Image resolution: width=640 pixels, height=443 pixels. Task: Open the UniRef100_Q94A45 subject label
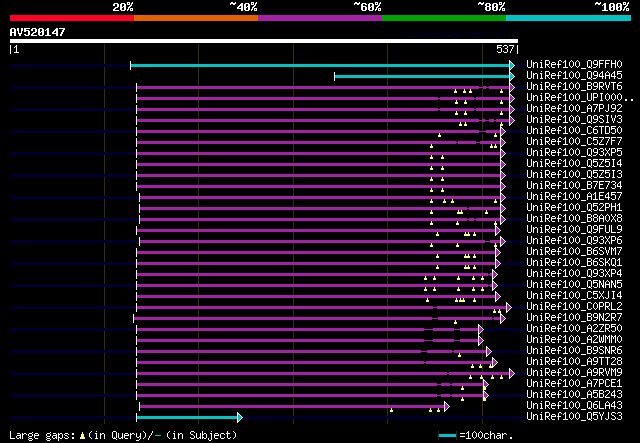[574, 76]
